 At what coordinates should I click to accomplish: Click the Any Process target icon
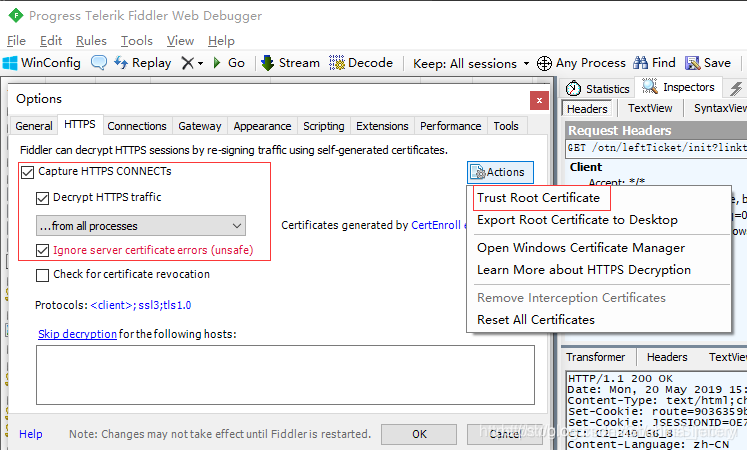(544, 63)
